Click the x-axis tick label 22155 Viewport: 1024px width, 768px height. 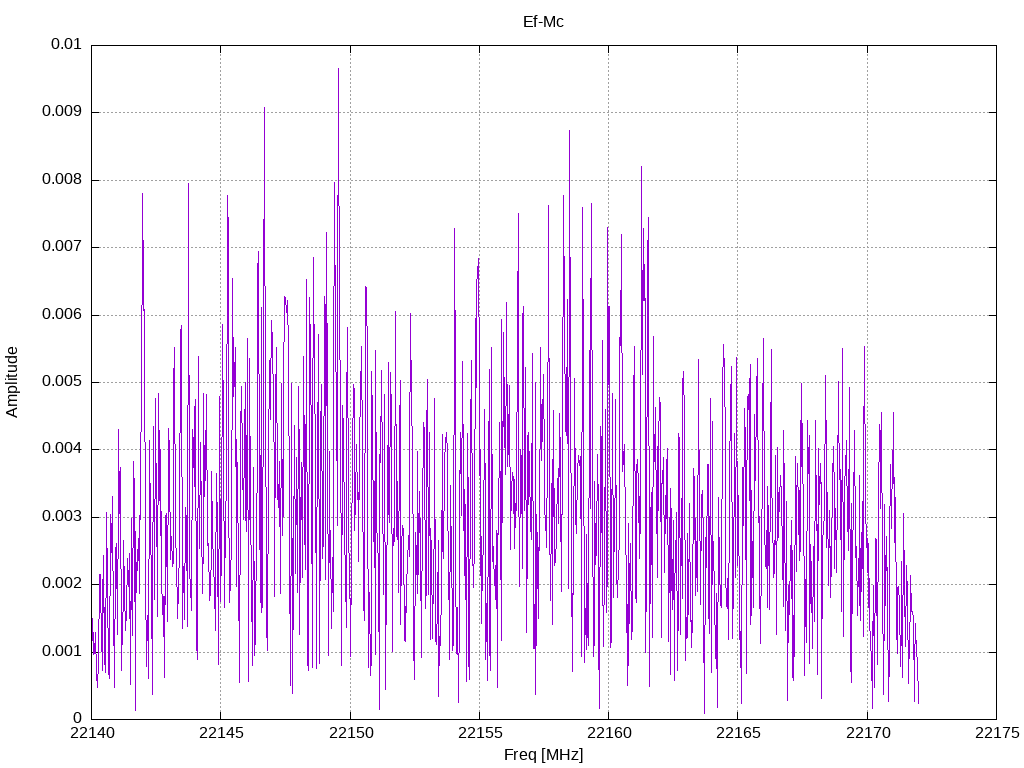(479, 733)
